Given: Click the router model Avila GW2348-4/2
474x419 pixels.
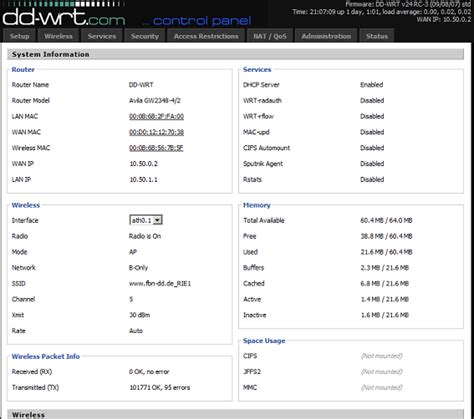Looking at the screenshot, I should coord(155,100).
